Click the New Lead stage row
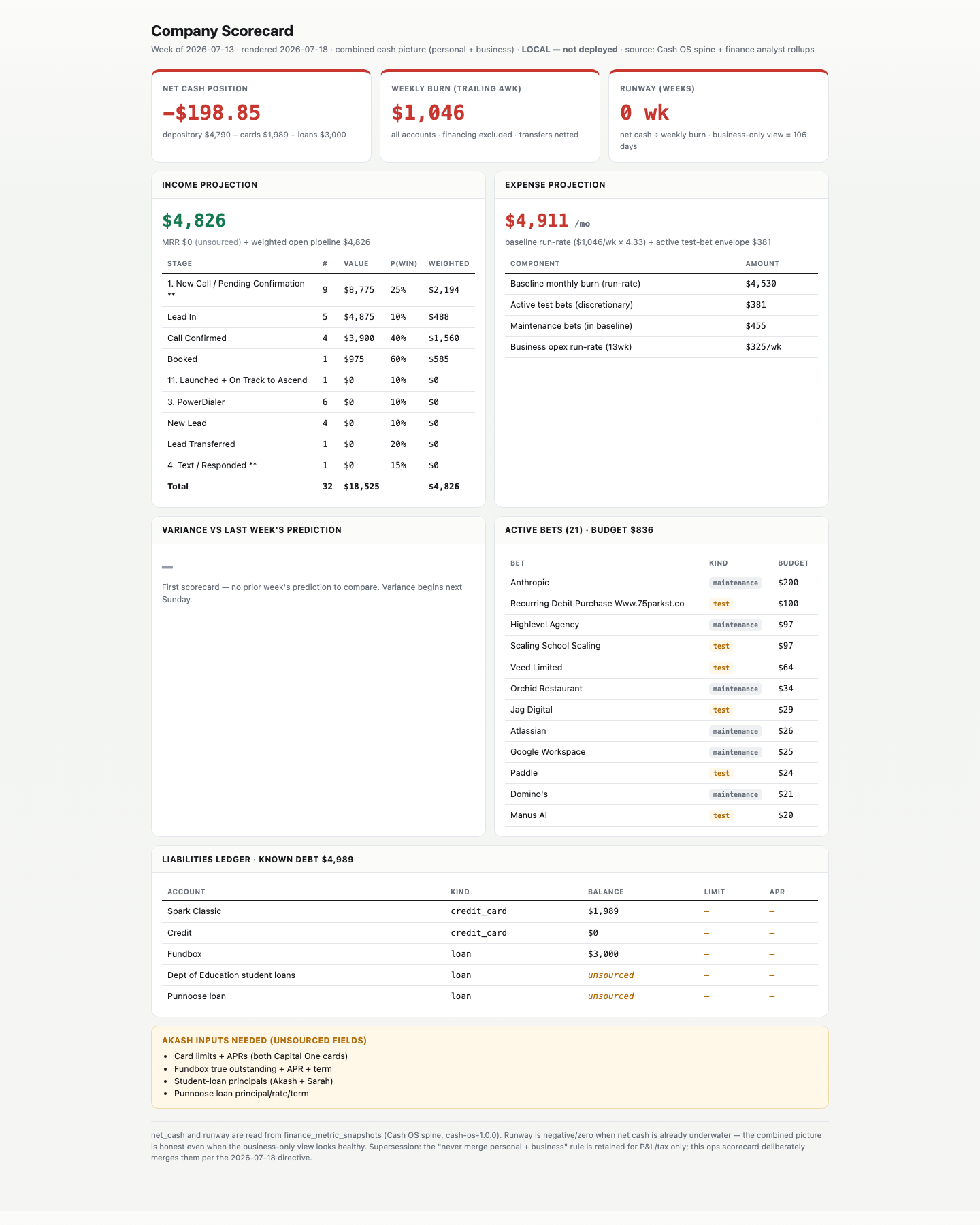980x1225 pixels. click(318, 423)
